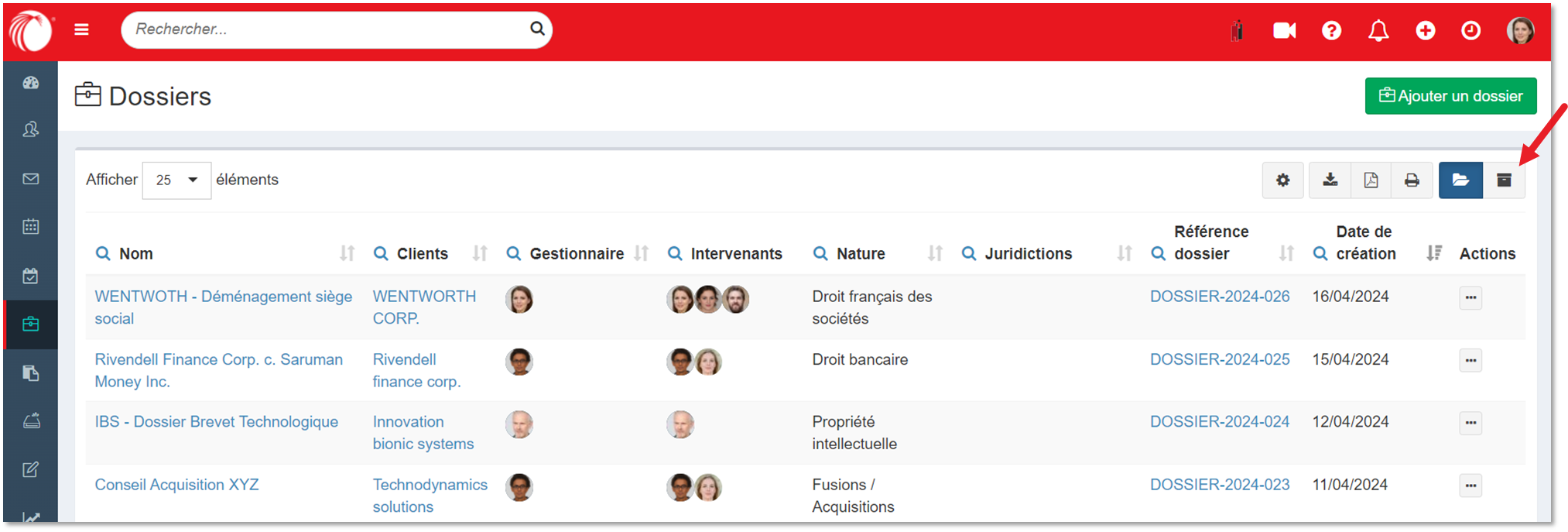Image resolution: width=1568 pixels, height=532 pixels.
Task: Toggle open dossiers folder view button
Action: [1460, 180]
